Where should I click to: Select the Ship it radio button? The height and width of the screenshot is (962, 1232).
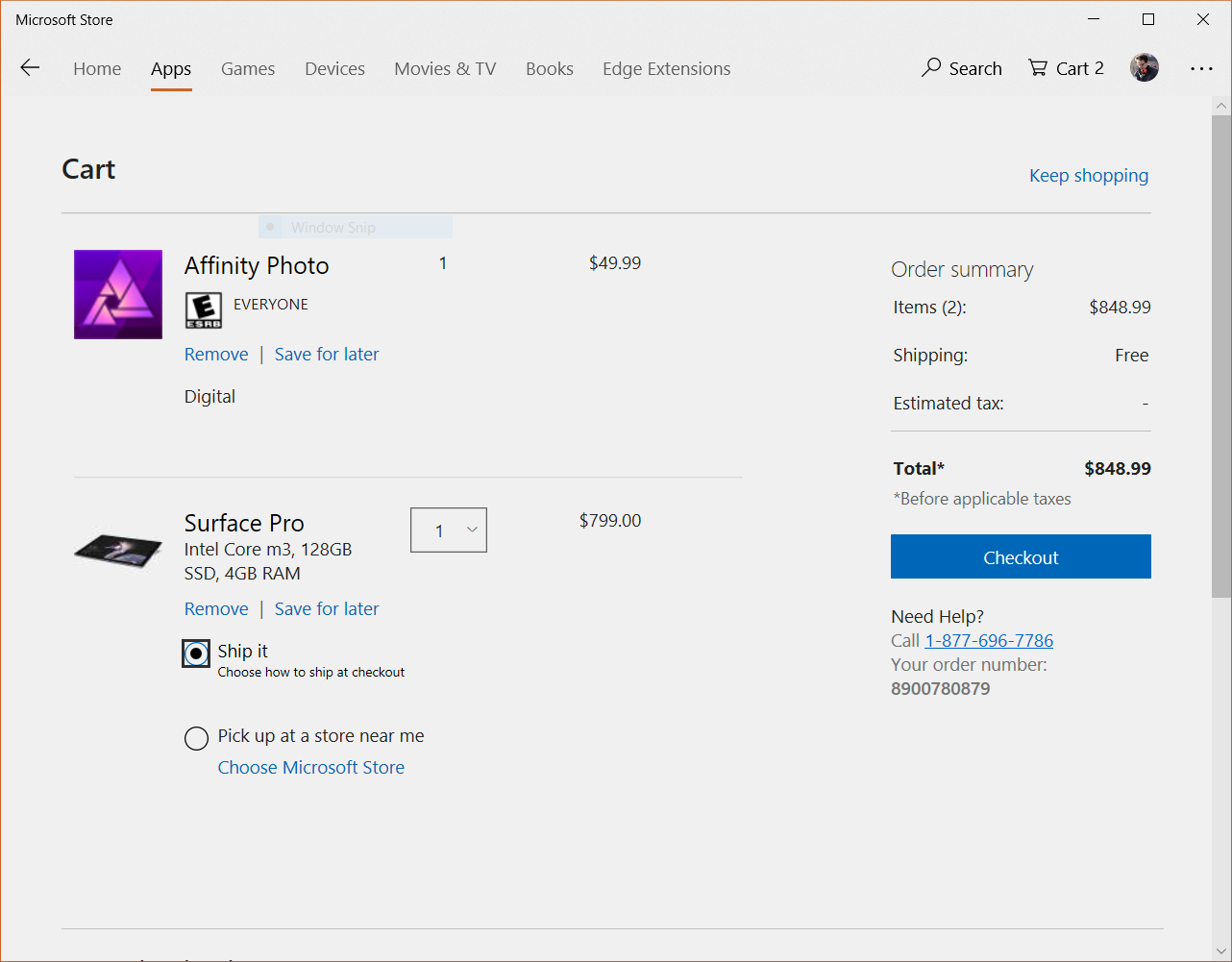click(196, 654)
